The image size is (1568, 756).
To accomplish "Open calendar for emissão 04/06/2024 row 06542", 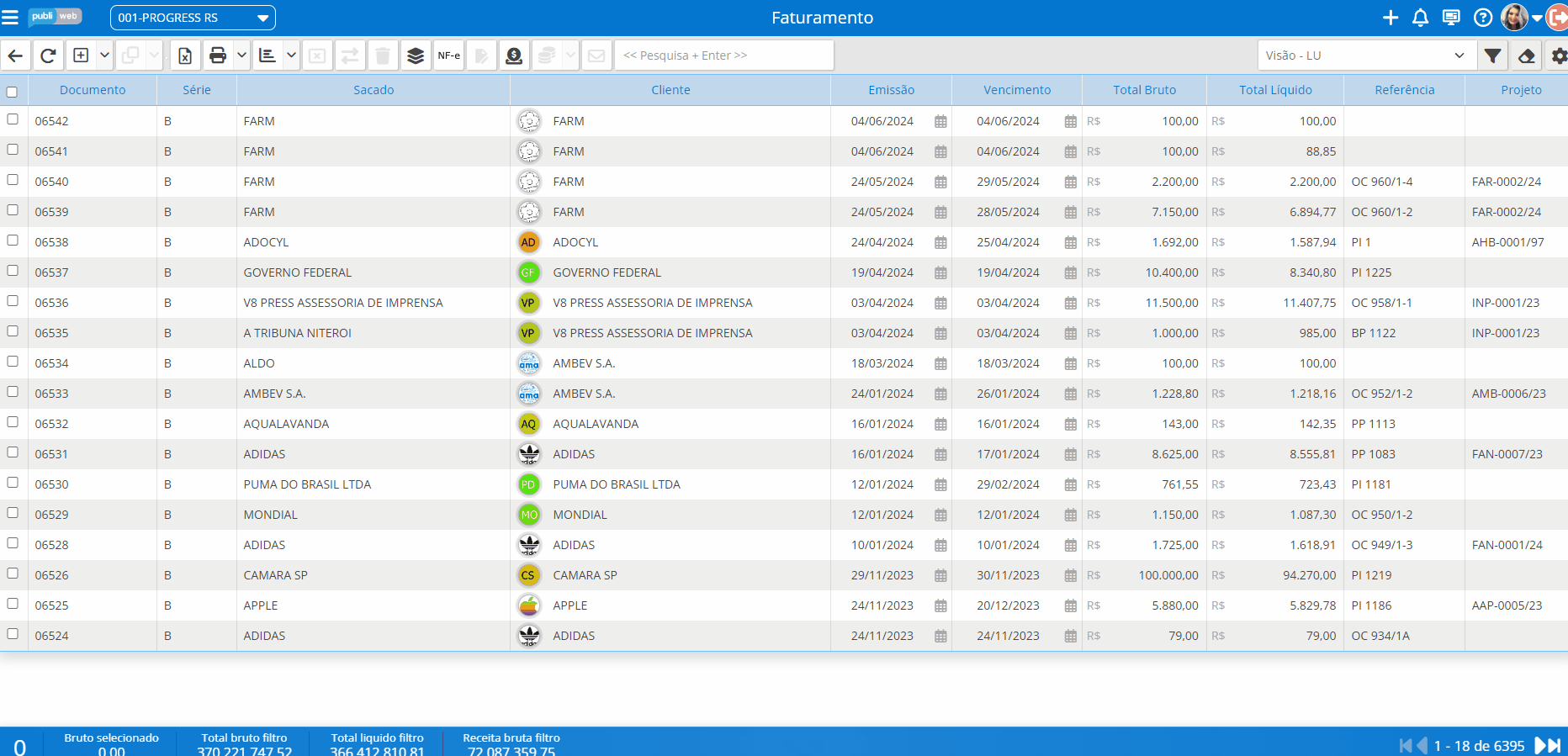I will click(x=940, y=121).
